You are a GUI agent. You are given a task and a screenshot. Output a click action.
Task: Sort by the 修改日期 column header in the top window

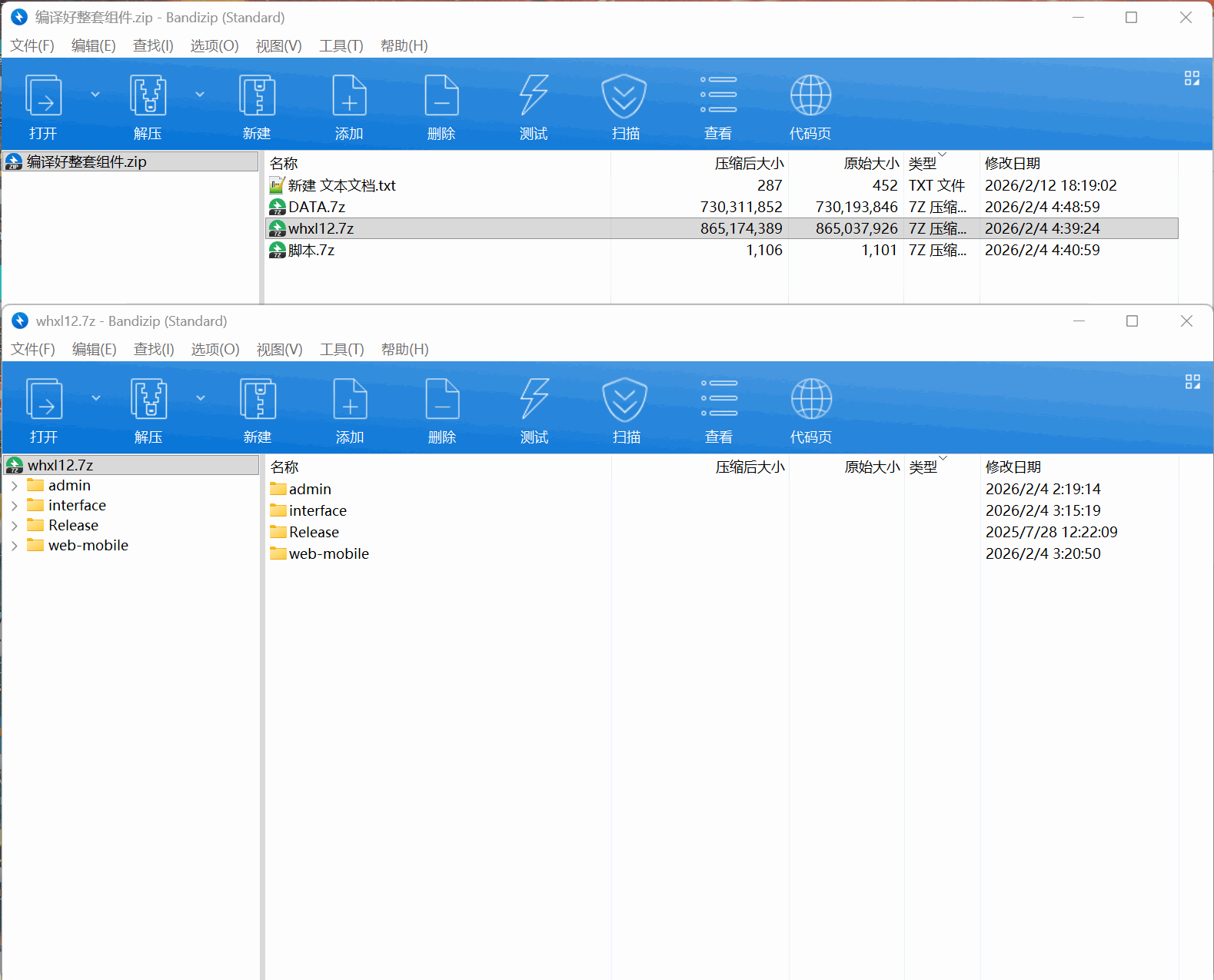coord(1012,163)
